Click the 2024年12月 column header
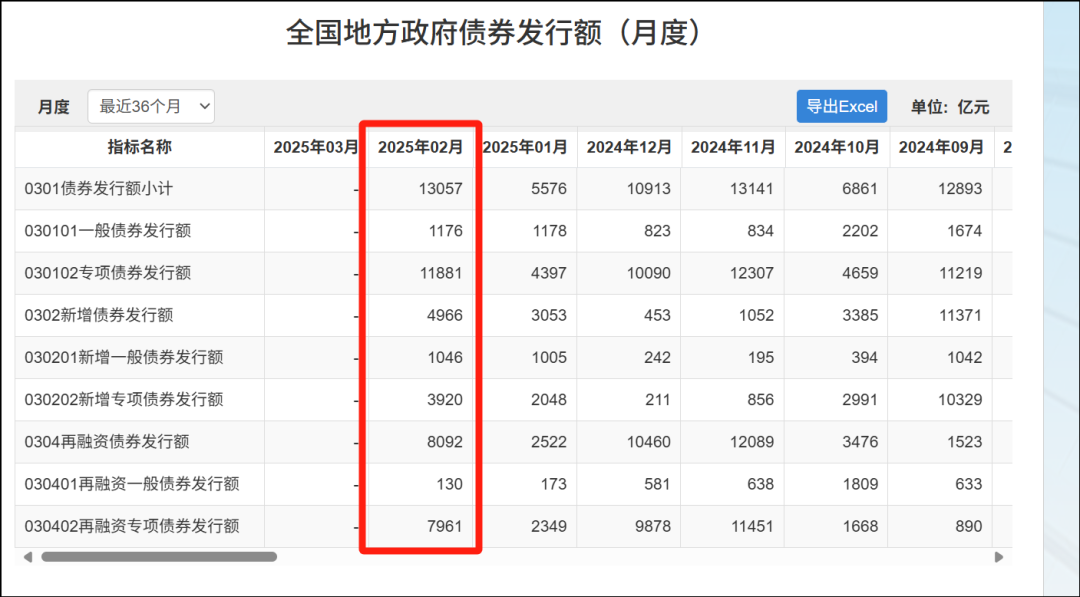Screen dimensions: 1080x597 point(629,147)
